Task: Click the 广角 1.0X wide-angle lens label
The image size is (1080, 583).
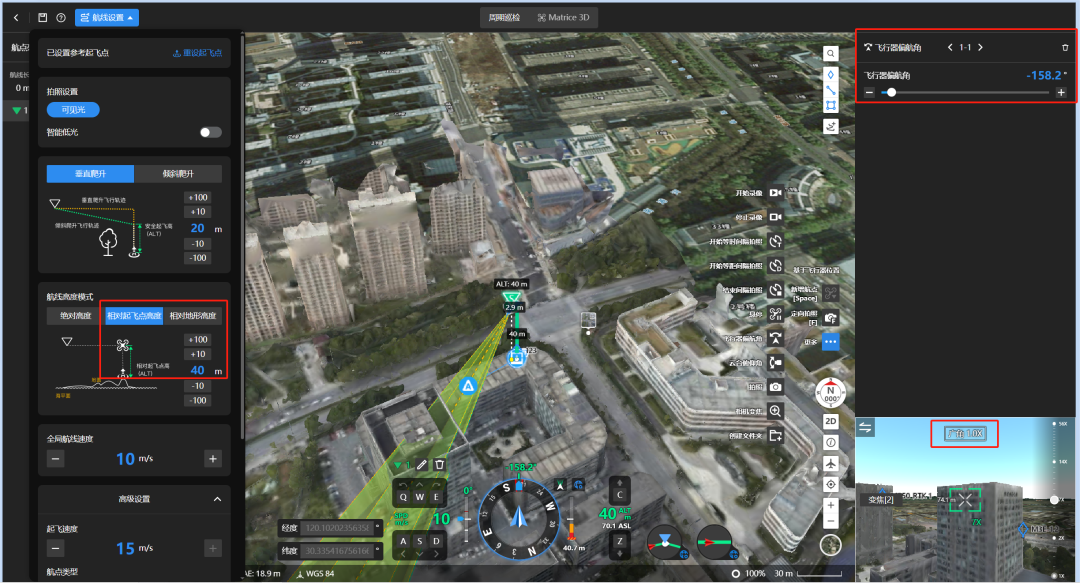Action: 965,433
